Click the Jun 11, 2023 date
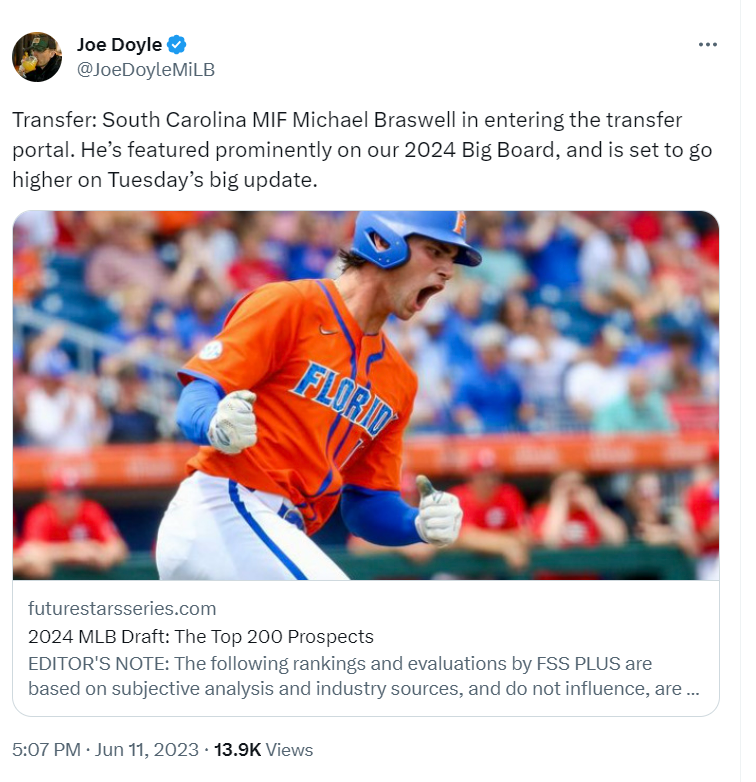 [147, 750]
